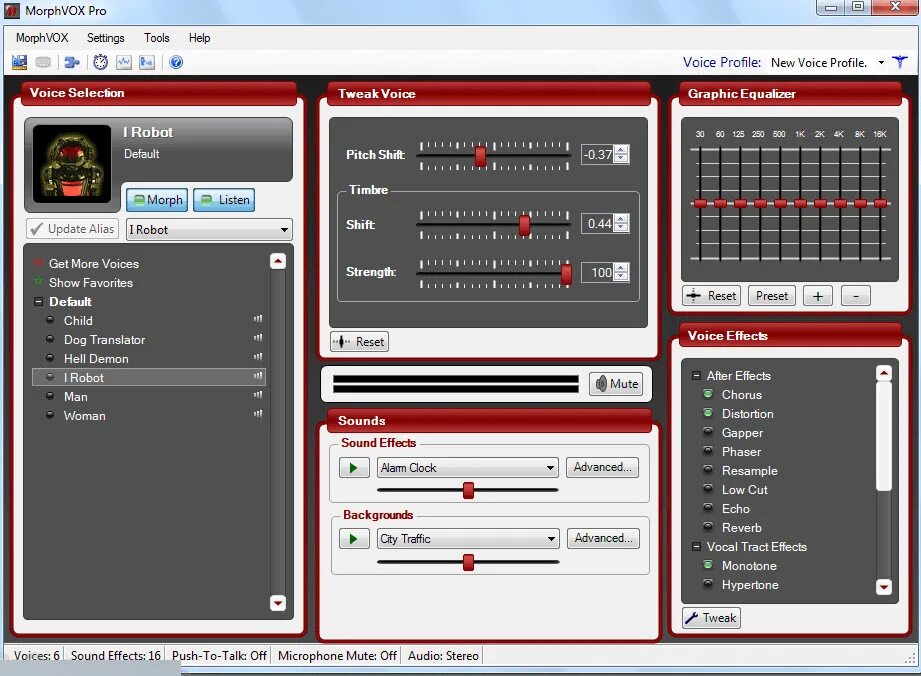Open Advanced options for Backgrounds
The height and width of the screenshot is (676, 921).
coord(603,538)
